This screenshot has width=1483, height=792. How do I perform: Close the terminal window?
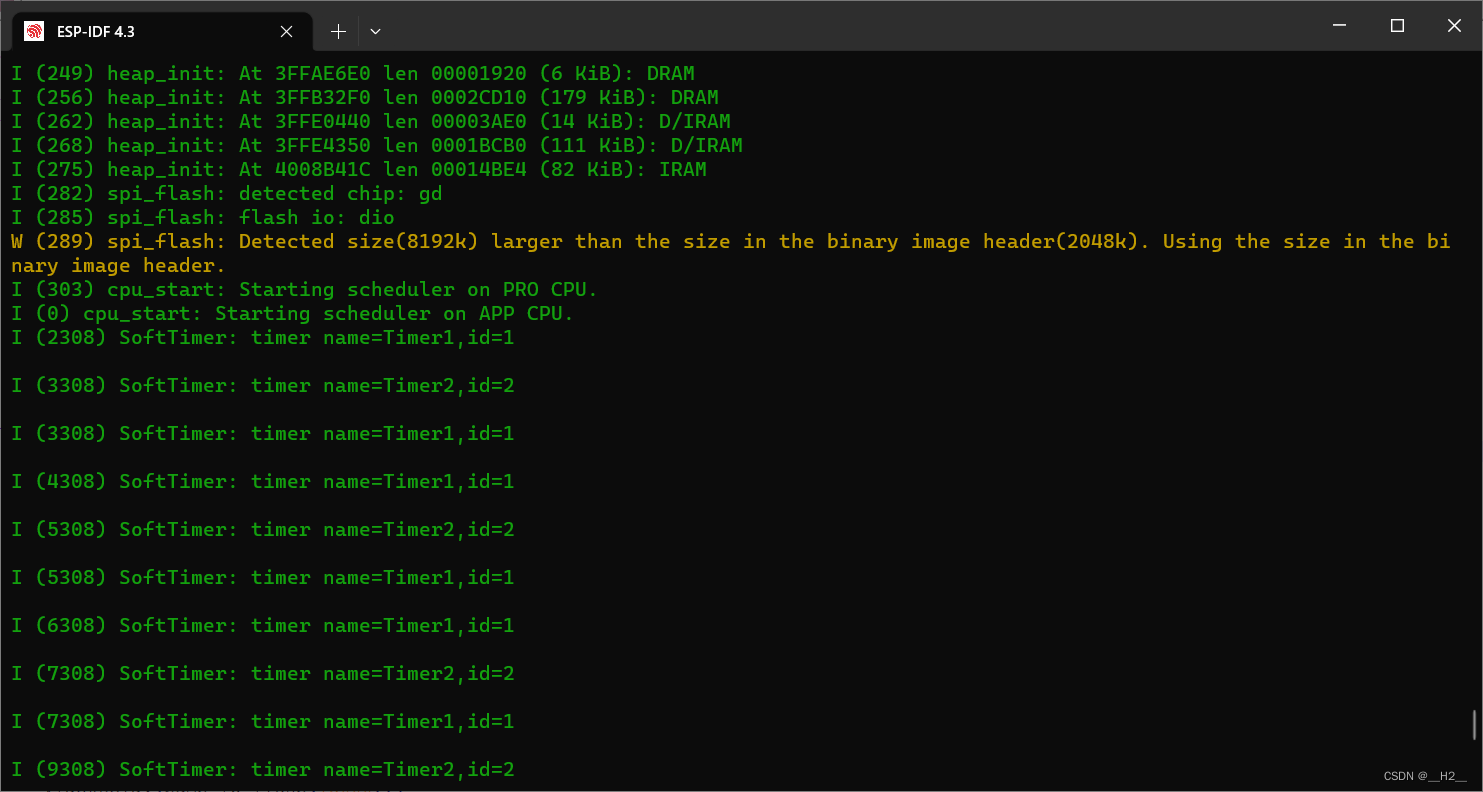click(1454, 25)
